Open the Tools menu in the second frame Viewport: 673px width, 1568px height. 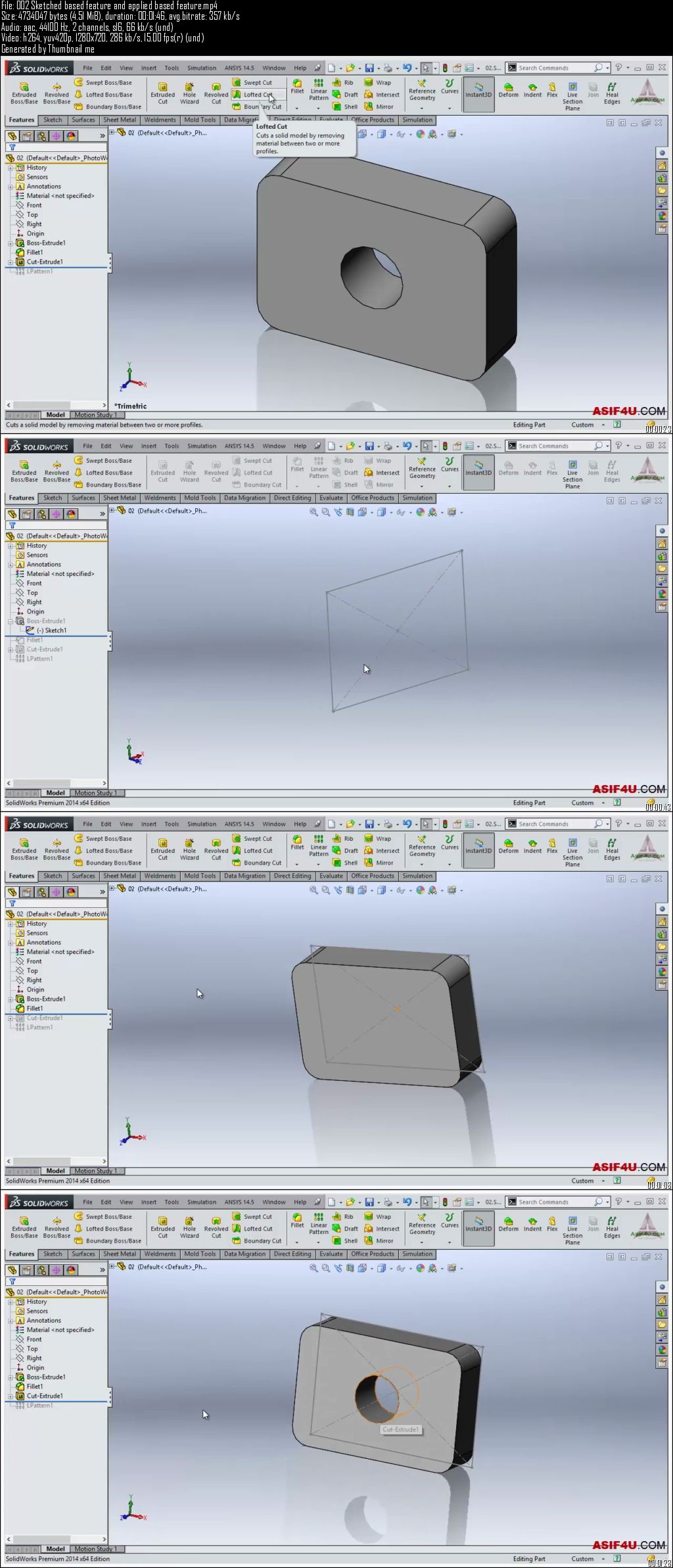[x=172, y=446]
